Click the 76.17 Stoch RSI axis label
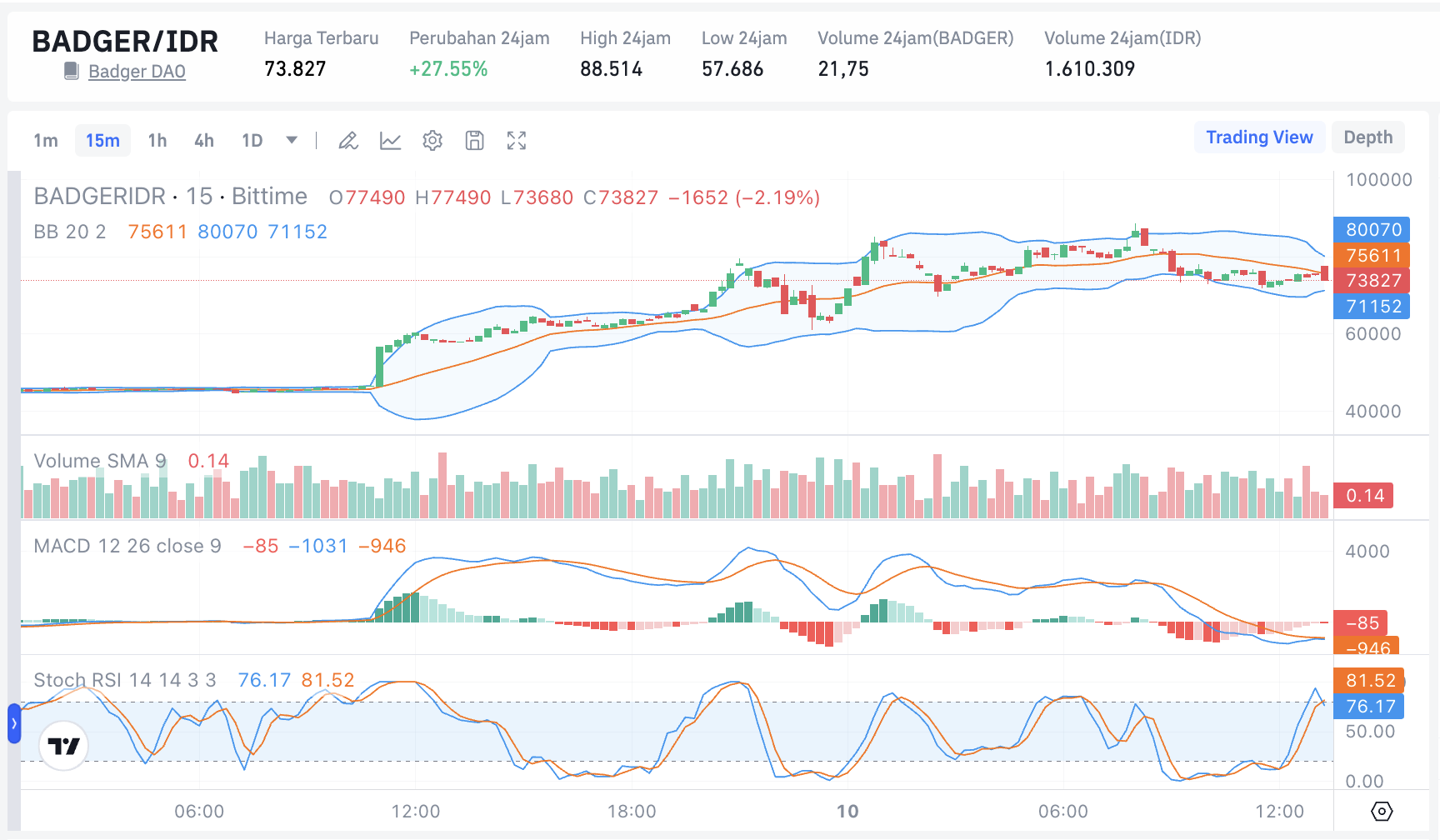The image size is (1440, 840). click(x=1370, y=707)
